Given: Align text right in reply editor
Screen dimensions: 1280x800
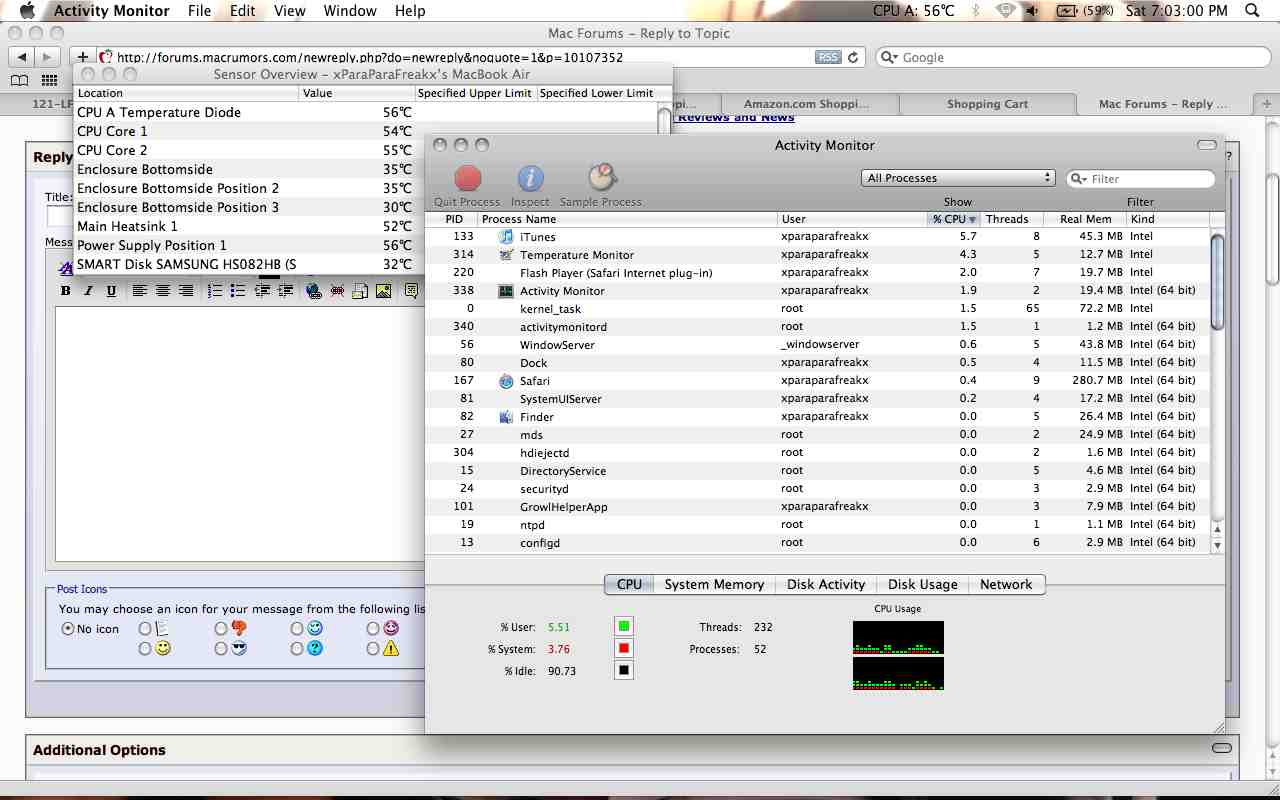Looking at the screenshot, I should pyautogui.click(x=186, y=291).
